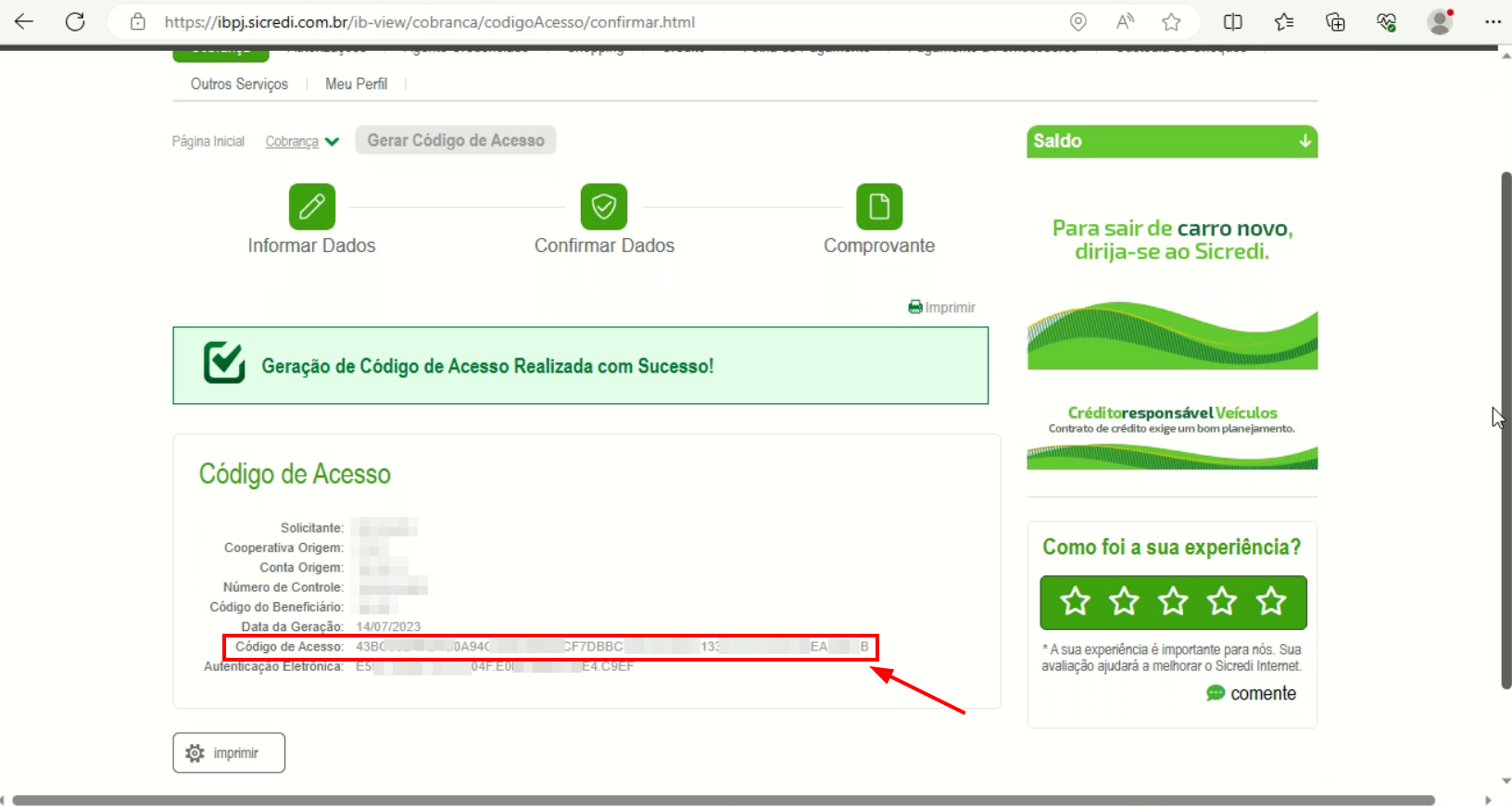Reload the page with the refresh icon
This screenshot has width=1512, height=807.
pyautogui.click(x=75, y=21)
